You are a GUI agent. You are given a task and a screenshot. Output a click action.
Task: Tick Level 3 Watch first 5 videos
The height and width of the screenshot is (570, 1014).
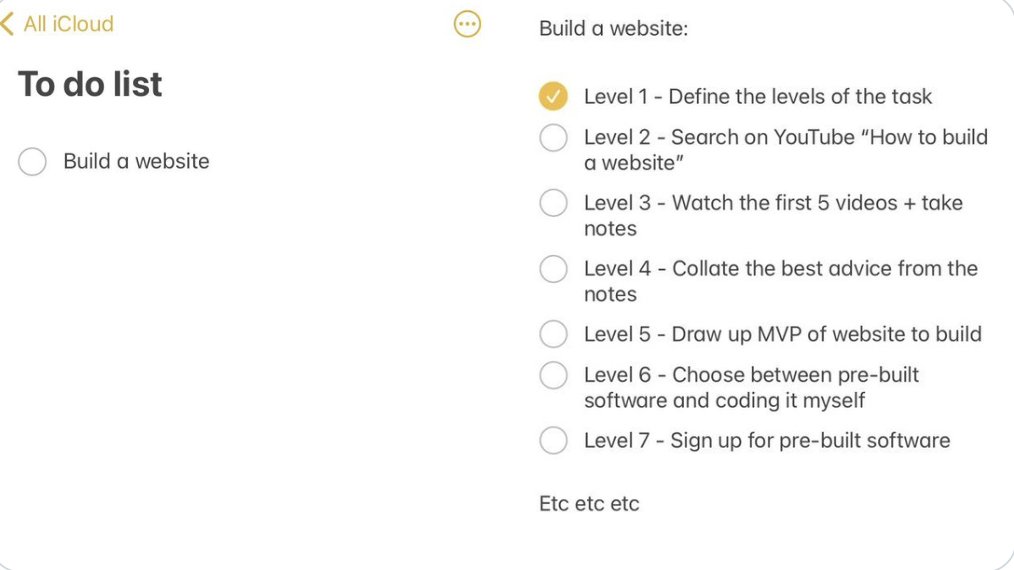pyautogui.click(x=553, y=203)
